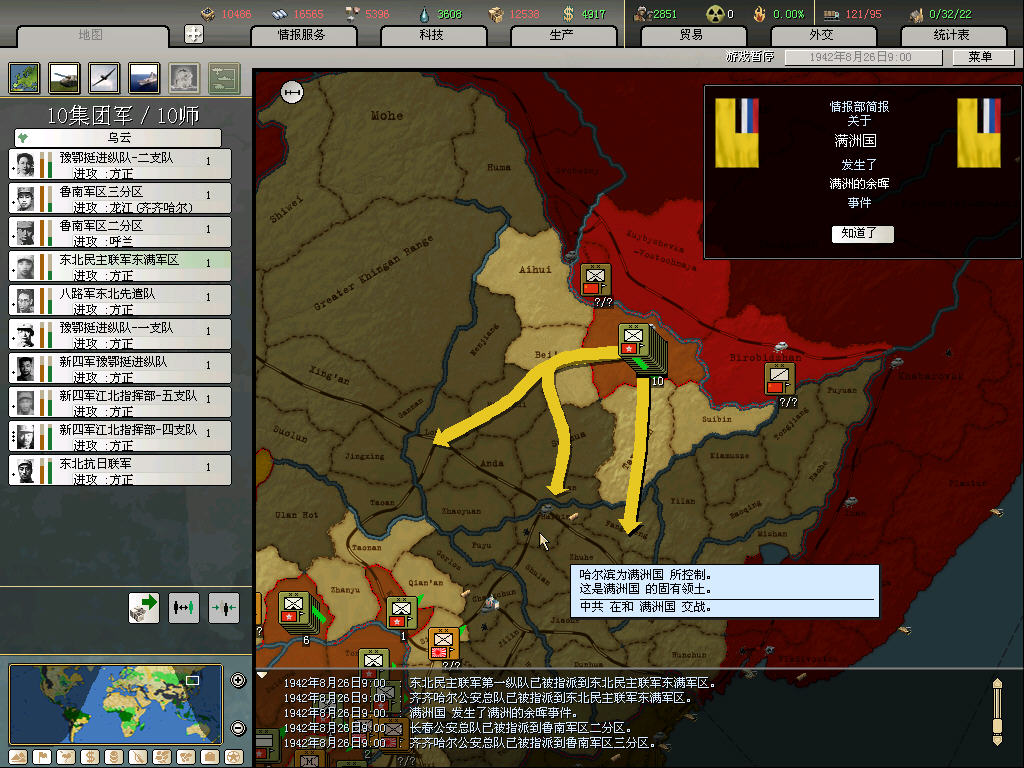1024x768 pixels.
Task: Show land units with the tank icon
Action: click(64, 76)
